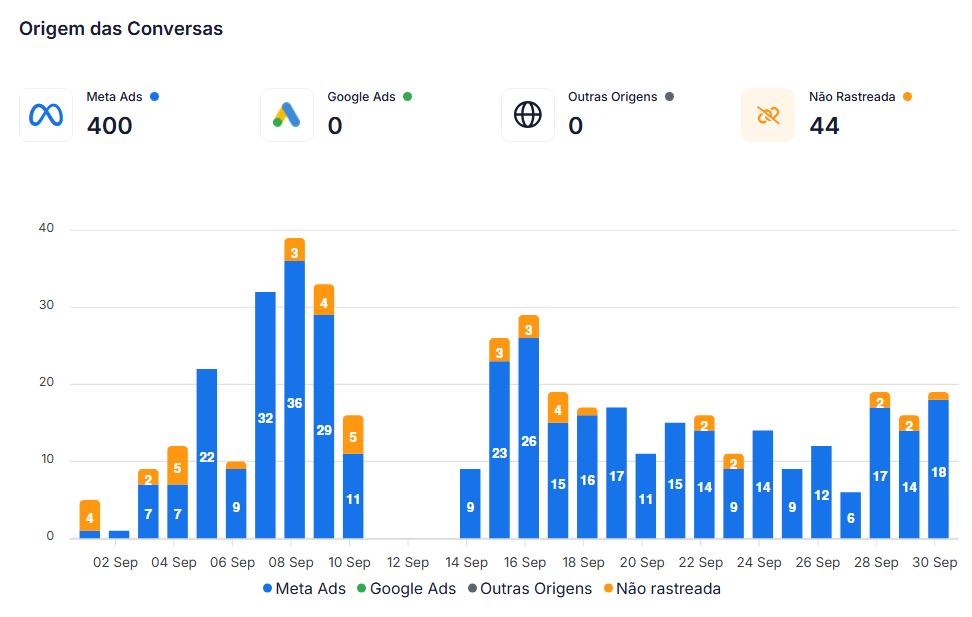
Task: Select the blue bar labeled 18
Action: pyautogui.click(x=939, y=469)
